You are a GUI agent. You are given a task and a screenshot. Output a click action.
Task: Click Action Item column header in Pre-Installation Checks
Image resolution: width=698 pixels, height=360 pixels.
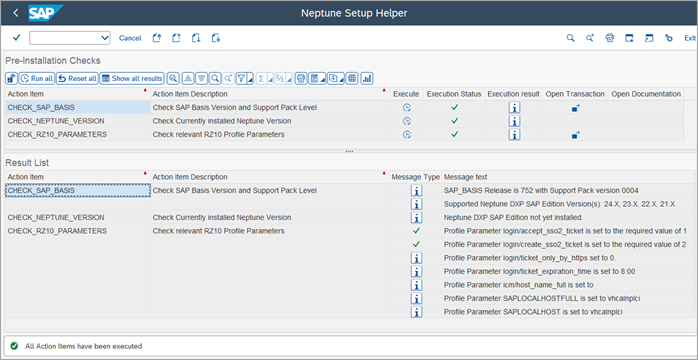coord(77,94)
